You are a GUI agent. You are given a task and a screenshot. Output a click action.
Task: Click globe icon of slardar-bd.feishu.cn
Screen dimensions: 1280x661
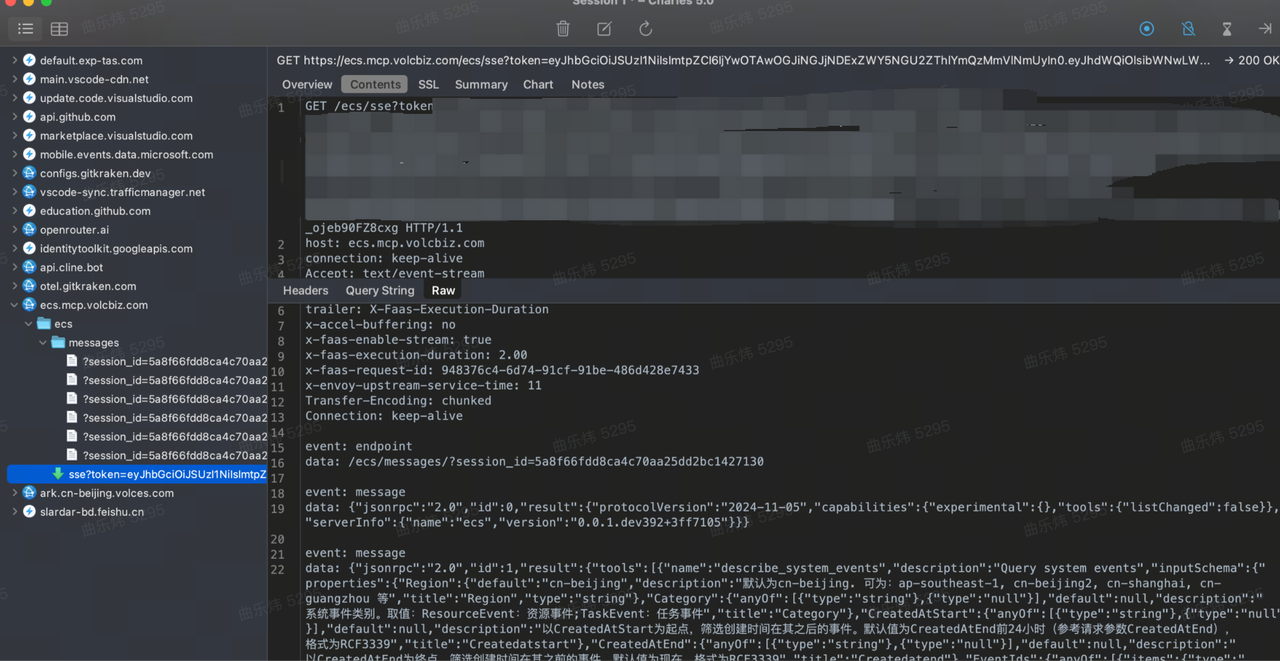(x=30, y=512)
